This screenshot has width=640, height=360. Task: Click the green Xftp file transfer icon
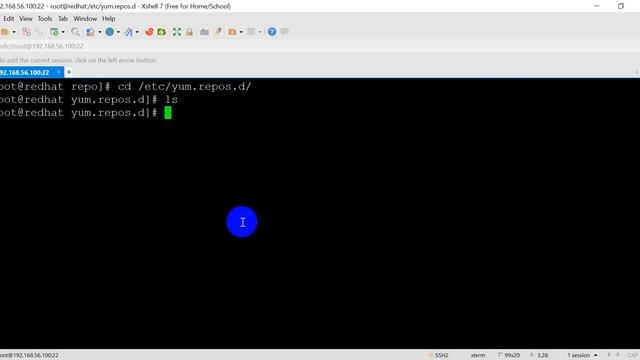tap(162, 32)
